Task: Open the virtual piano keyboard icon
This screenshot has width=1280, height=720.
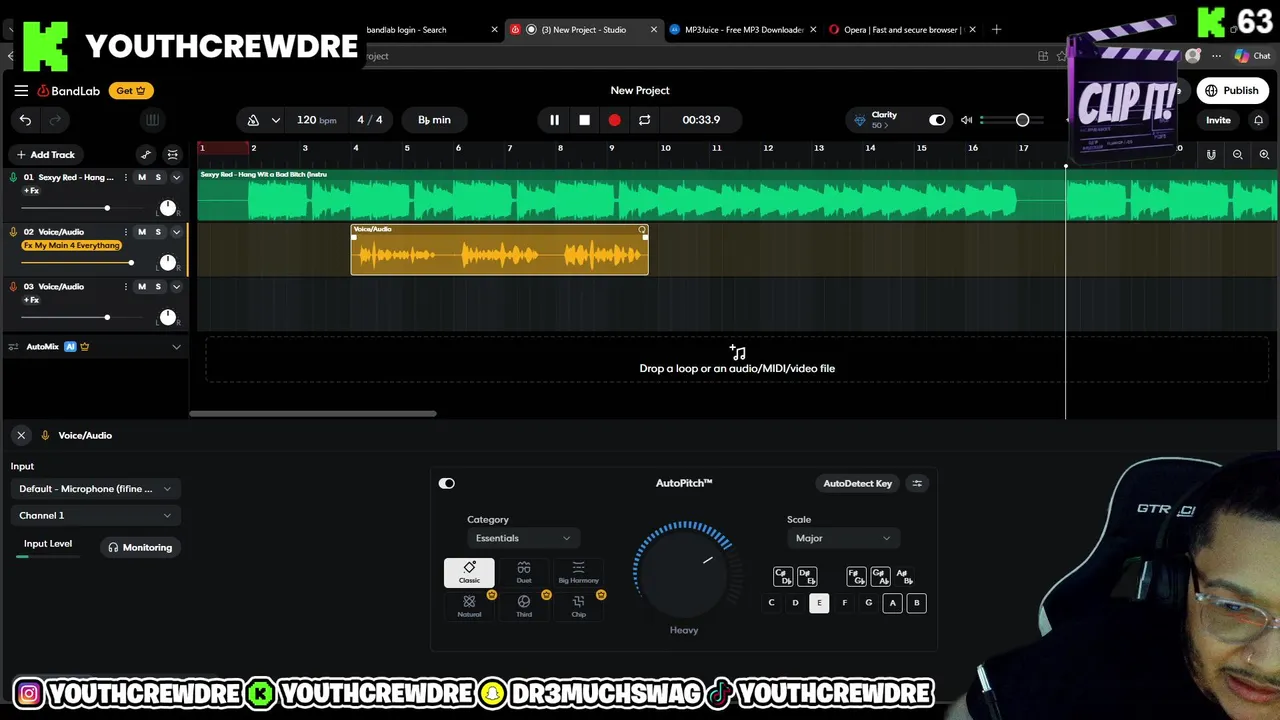Action: [152, 120]
